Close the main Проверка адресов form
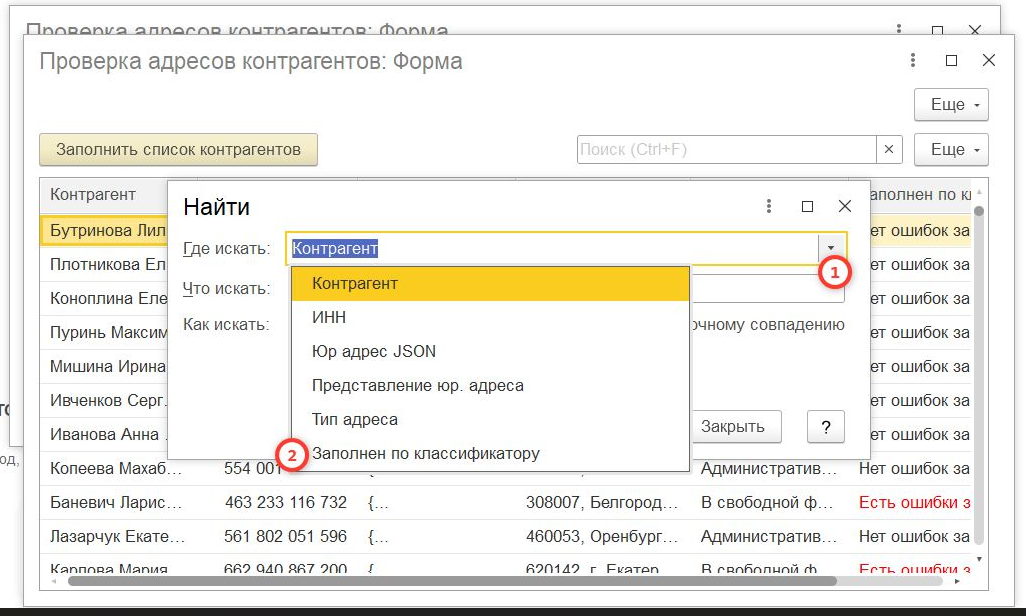1026x616 pixels. pos(989,61)
